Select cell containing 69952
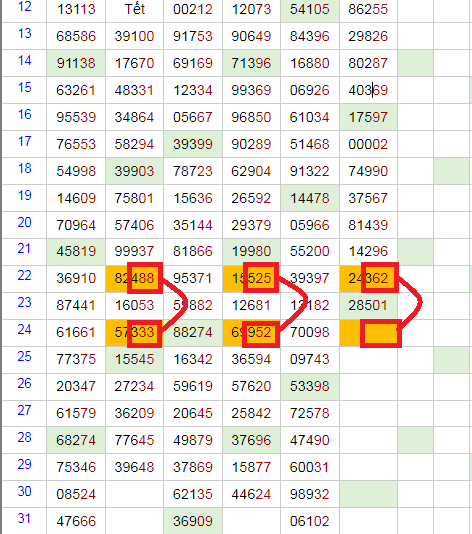 point(251,332)
